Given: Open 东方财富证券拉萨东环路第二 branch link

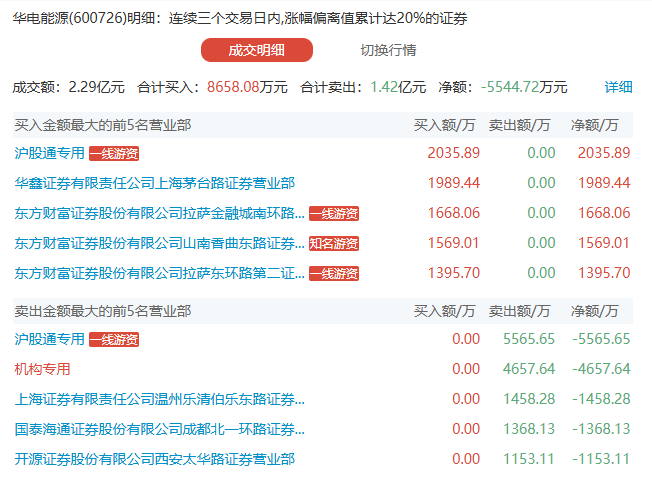Looking at the screenshot, I should pos(160,273).
